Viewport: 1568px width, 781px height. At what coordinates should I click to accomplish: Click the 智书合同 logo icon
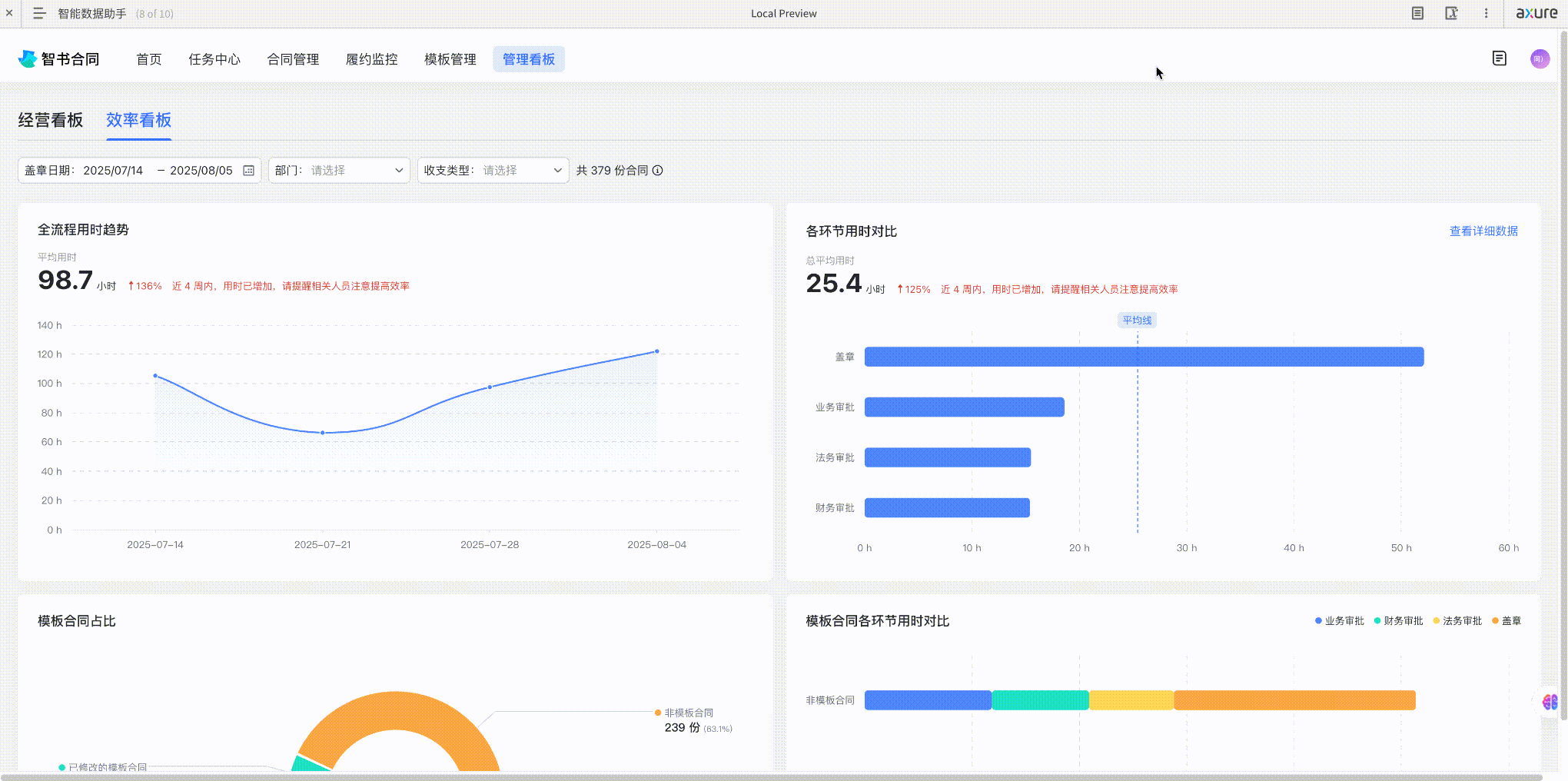[26, 58]
